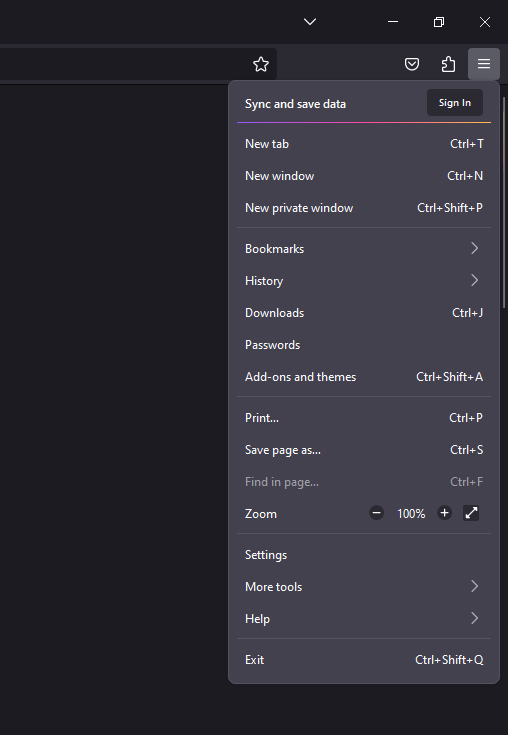Click the zoom out minus button
Screen dimensions: 508x735
[376, 513]
